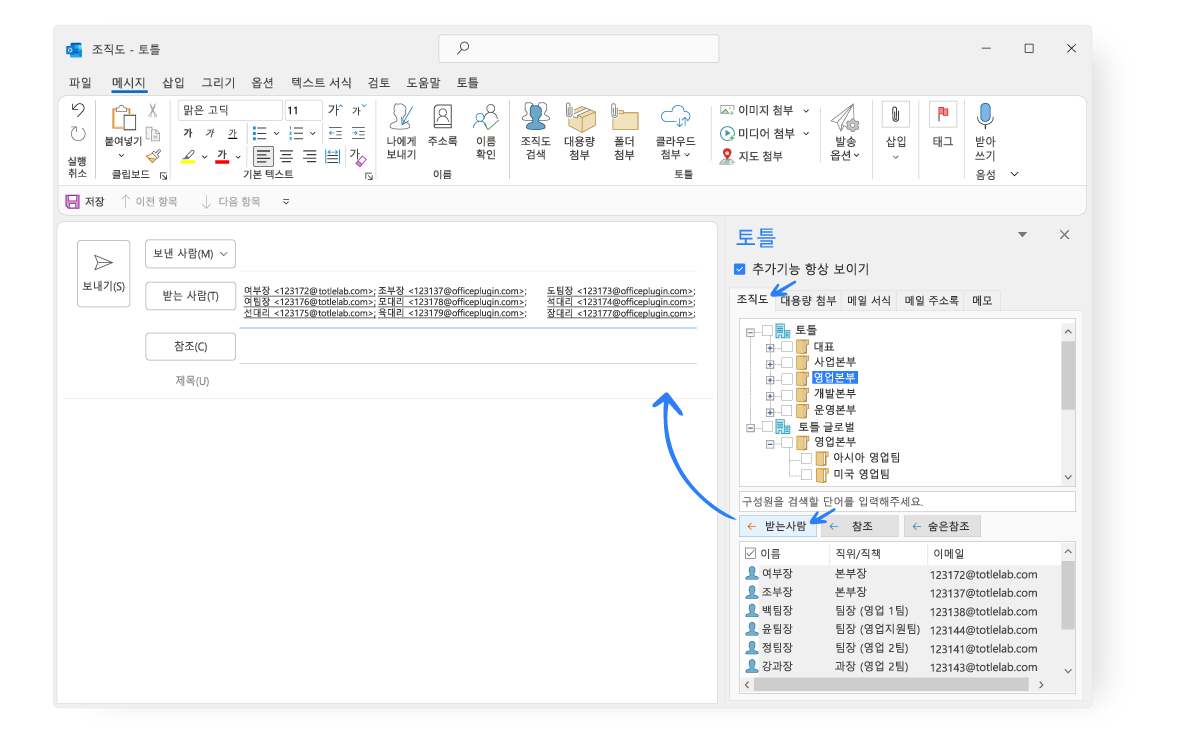Toggle bold text formatting

click(188, 133)
